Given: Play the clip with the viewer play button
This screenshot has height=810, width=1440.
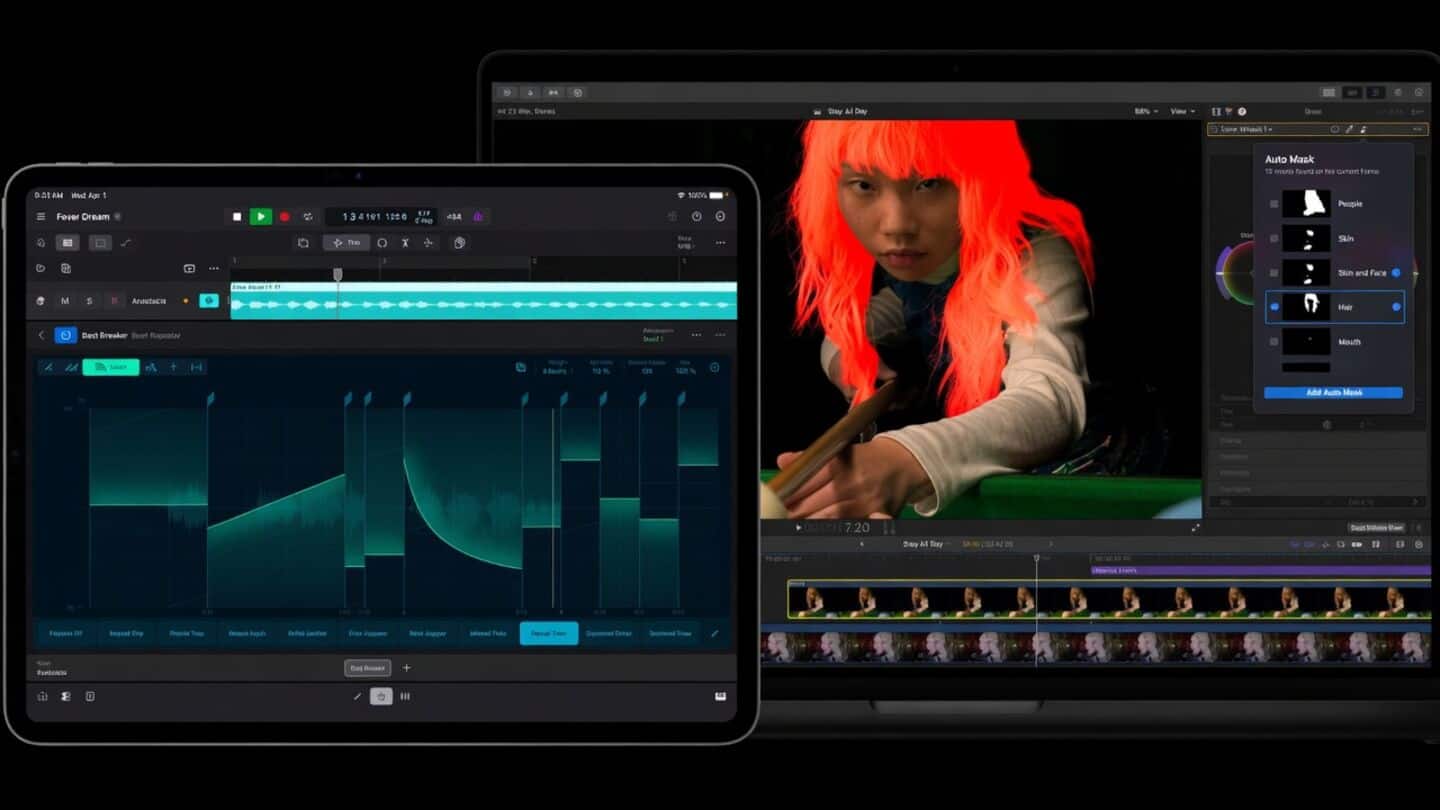Looking at the screenshot, I should (x=798, y=527).
